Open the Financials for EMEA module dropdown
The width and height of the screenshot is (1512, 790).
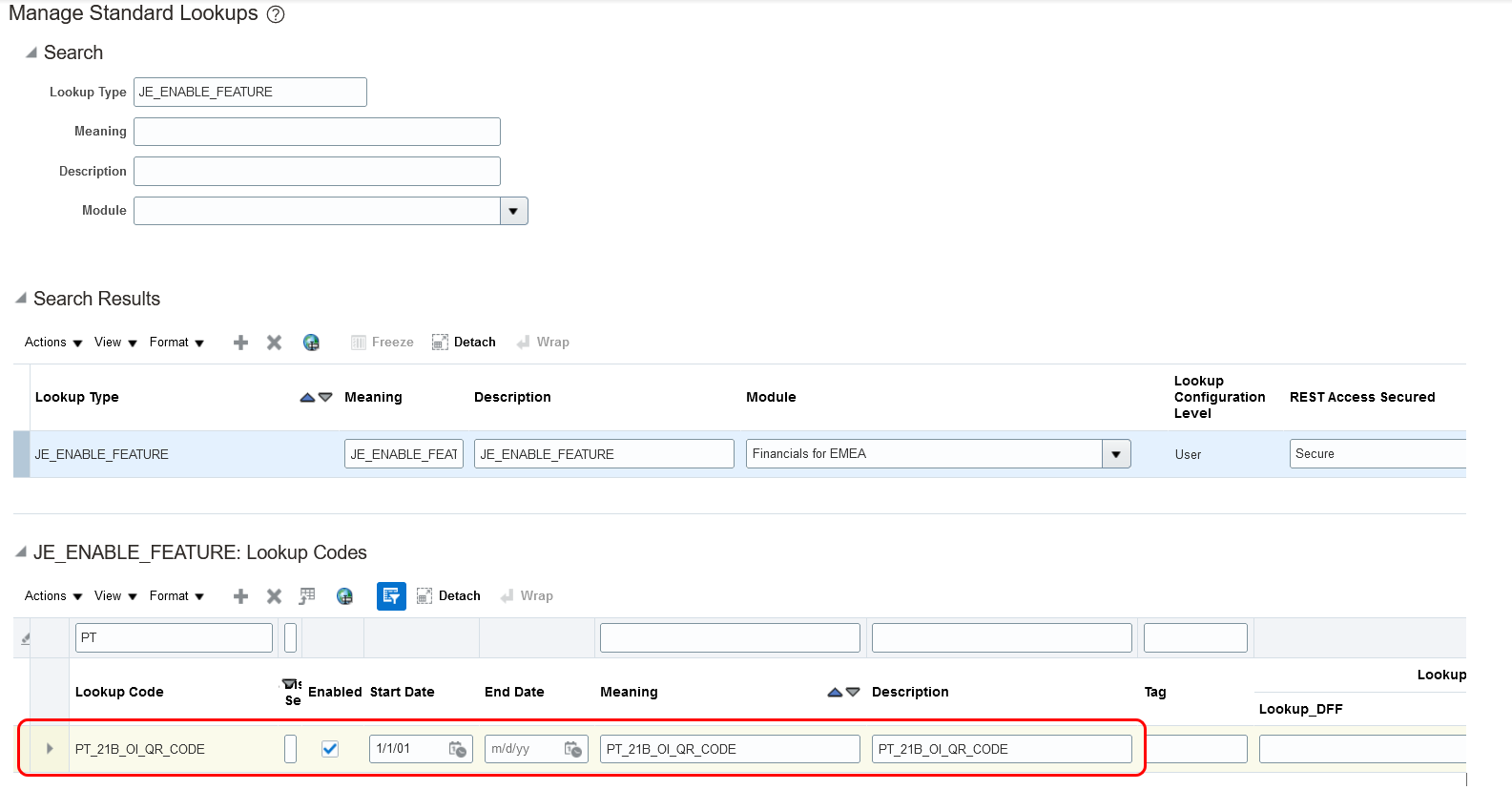pyautogui.click(x=1116, y=454)
